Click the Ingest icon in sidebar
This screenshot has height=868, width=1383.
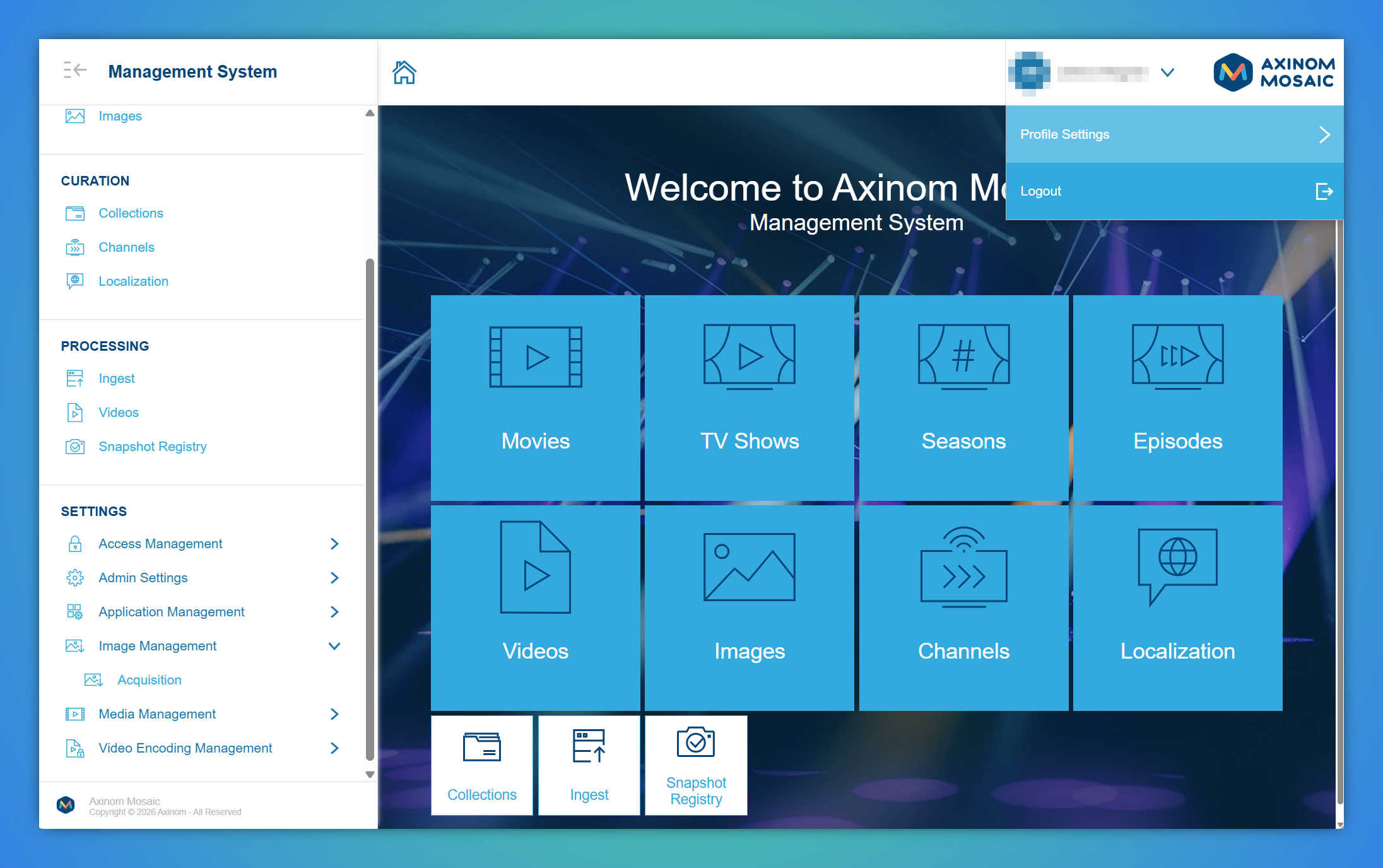(75, 378)
